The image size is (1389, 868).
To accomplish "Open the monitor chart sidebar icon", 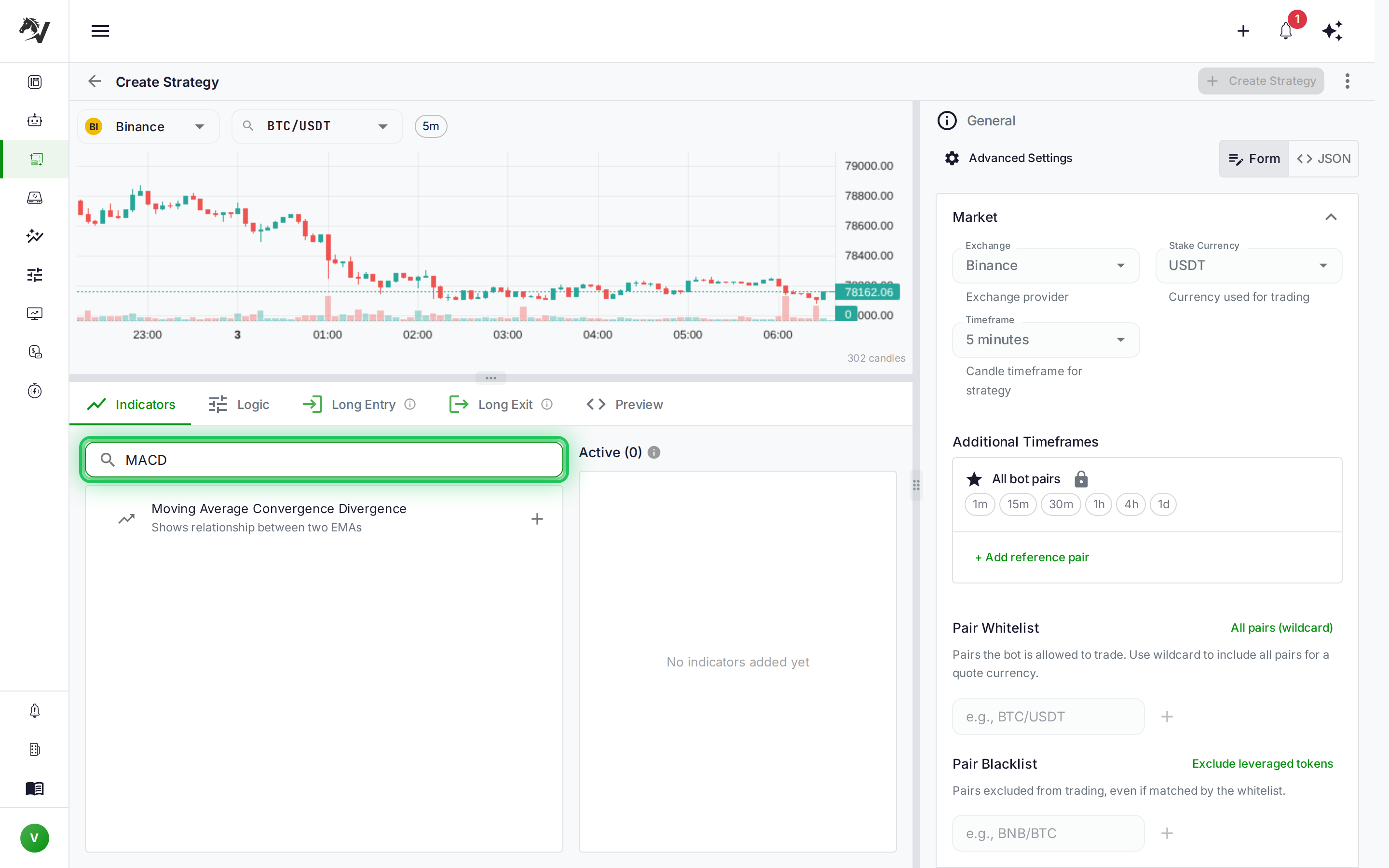I will tap(34, 313).
